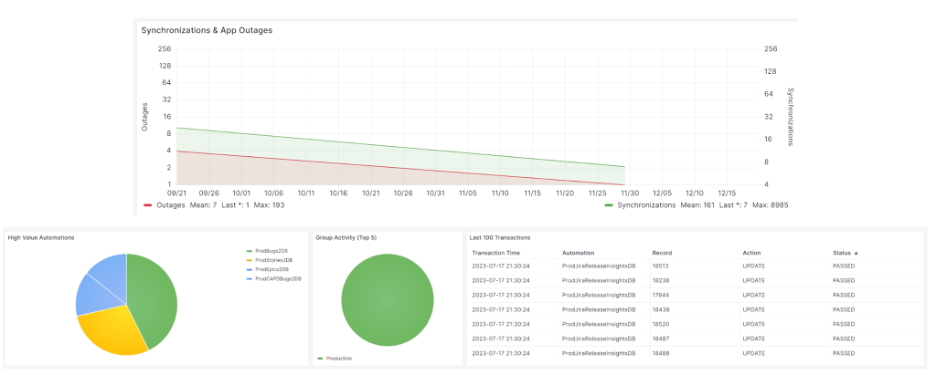This screenshot has width=936, height=386.
Task: Open the High Value Automations panel title menu
Action: point(41,237)
